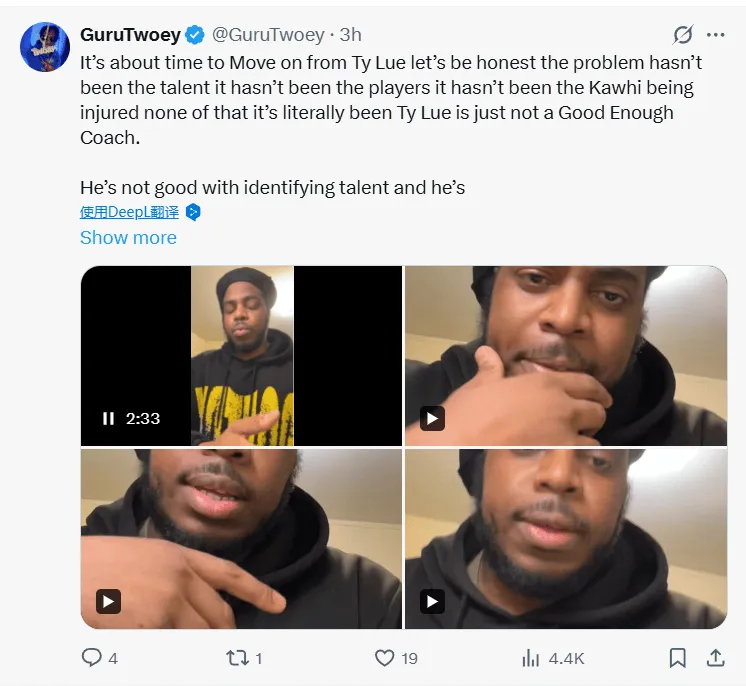
Task: Open GuruTwoey's profile avatar
Action: tap(45, 47)
